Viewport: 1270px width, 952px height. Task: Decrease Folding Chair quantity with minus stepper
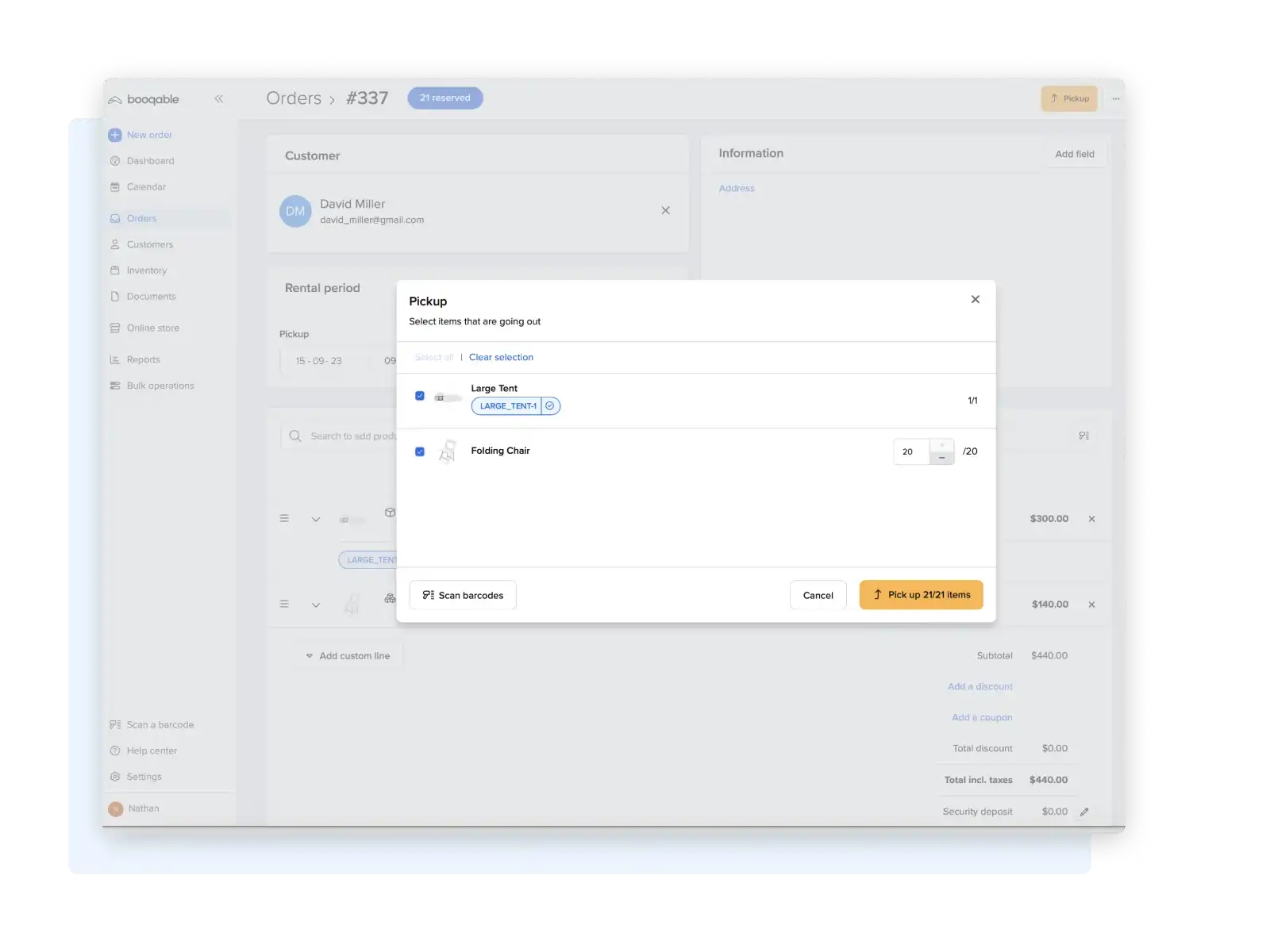click(x=941, y=458)
